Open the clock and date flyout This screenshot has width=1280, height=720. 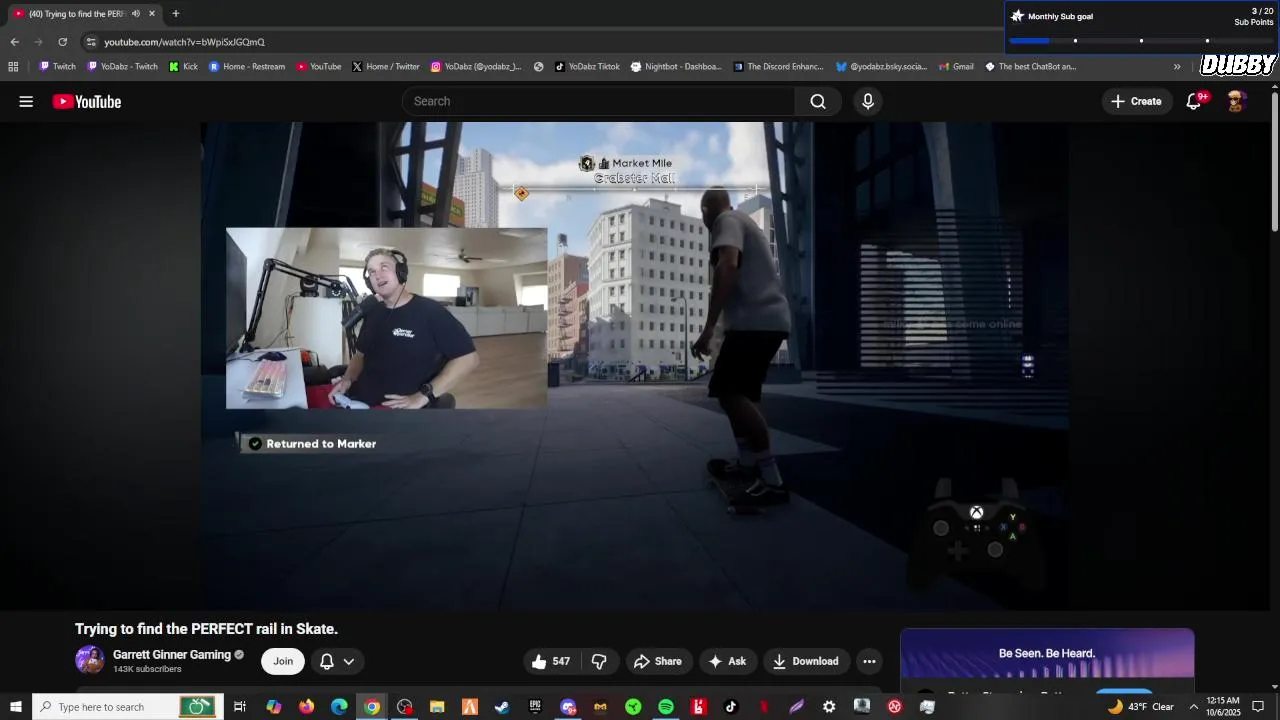1223,707
